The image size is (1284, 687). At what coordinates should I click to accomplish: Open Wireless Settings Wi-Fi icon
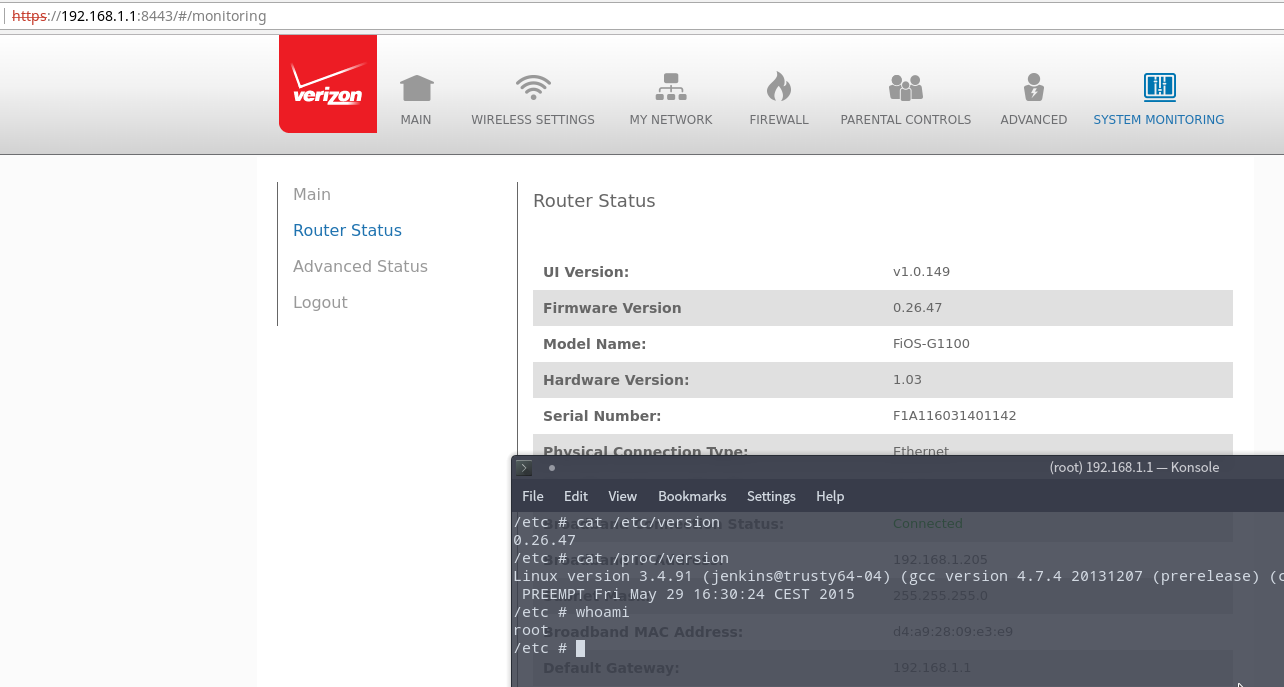click(533, 88)
